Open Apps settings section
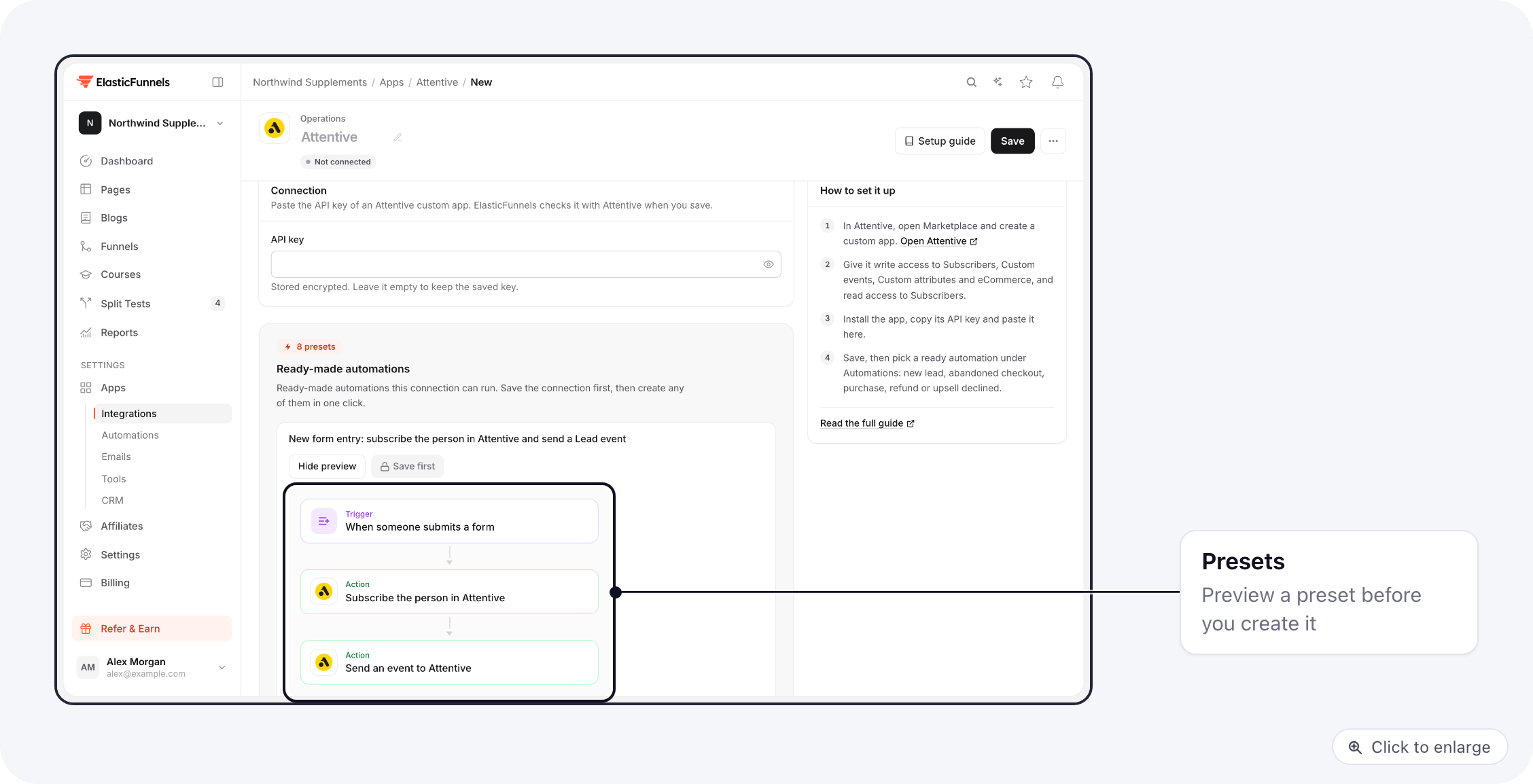 [152, 388]
